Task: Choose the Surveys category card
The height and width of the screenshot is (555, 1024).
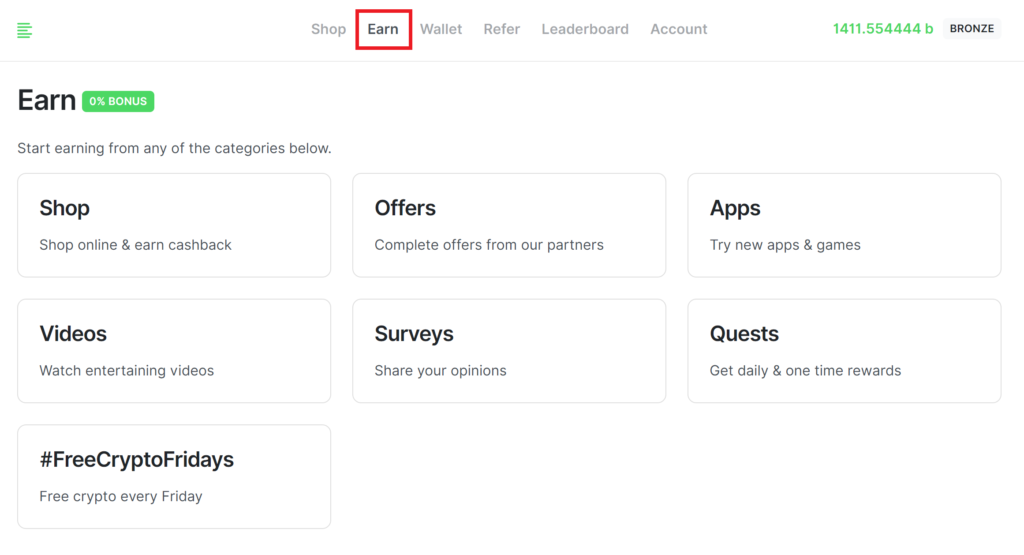Action: click(x=509, y=351)
